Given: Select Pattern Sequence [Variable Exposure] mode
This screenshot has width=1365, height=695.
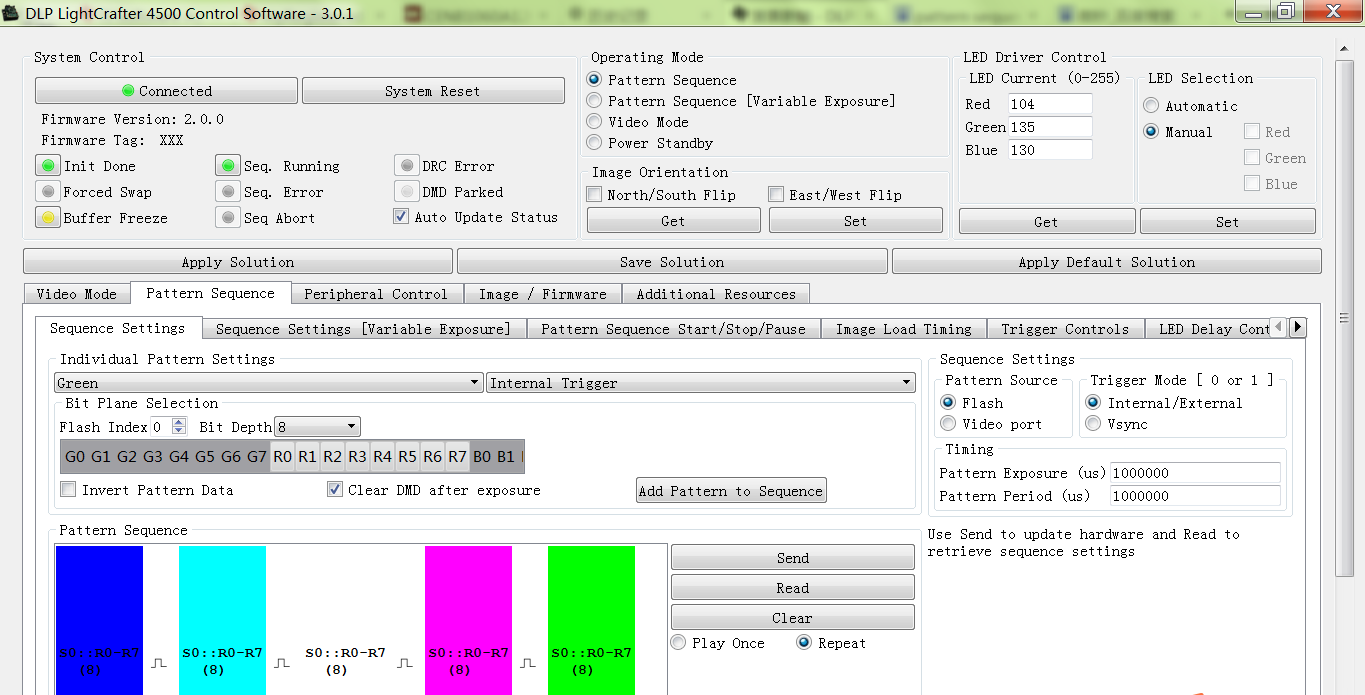Looking at the screenshot, I should (594, 101).
